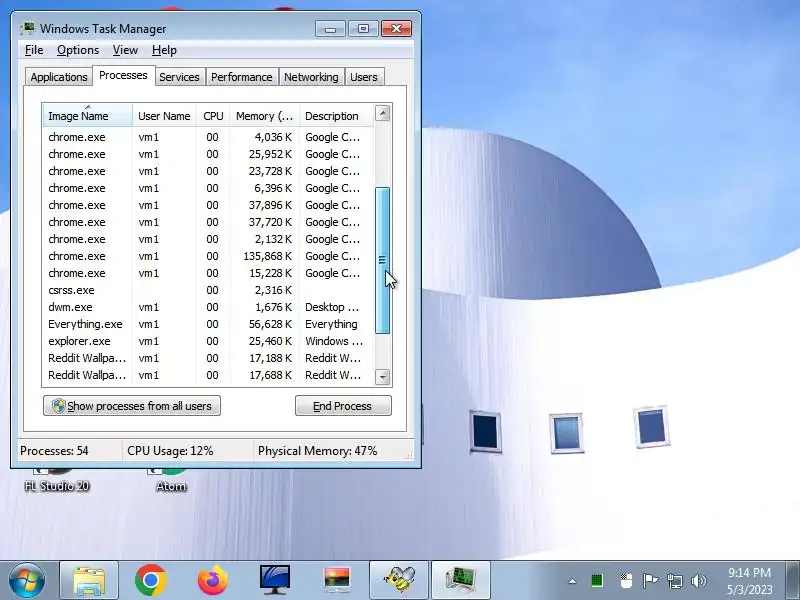Select the chrome.exe row using 135,868 K
The image size is (800, 600).
point(208,256)
